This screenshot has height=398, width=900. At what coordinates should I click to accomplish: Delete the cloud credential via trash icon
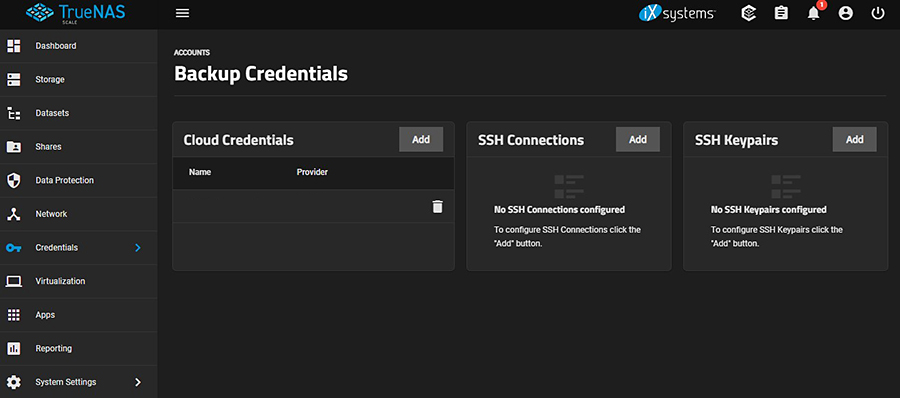click(437, 207)
